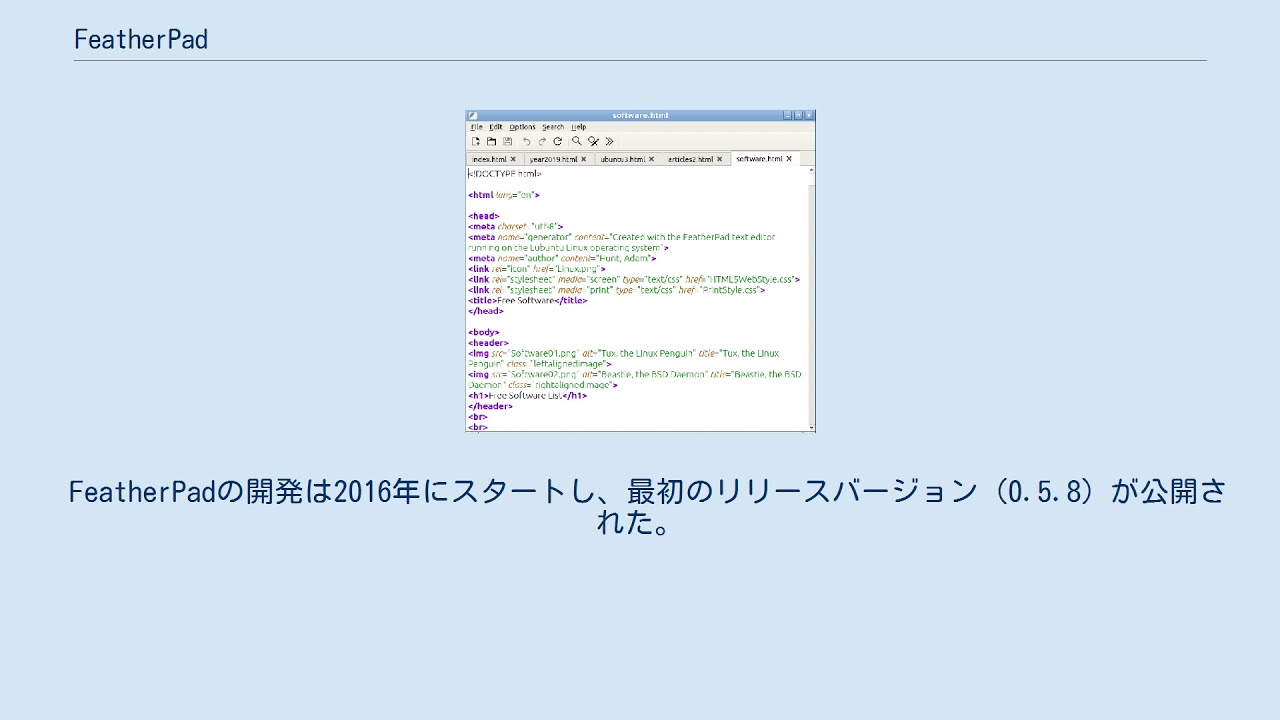This screenshot has width=1280, height=720.
Task: Select the software.html tab
Action: pos(765,158)
